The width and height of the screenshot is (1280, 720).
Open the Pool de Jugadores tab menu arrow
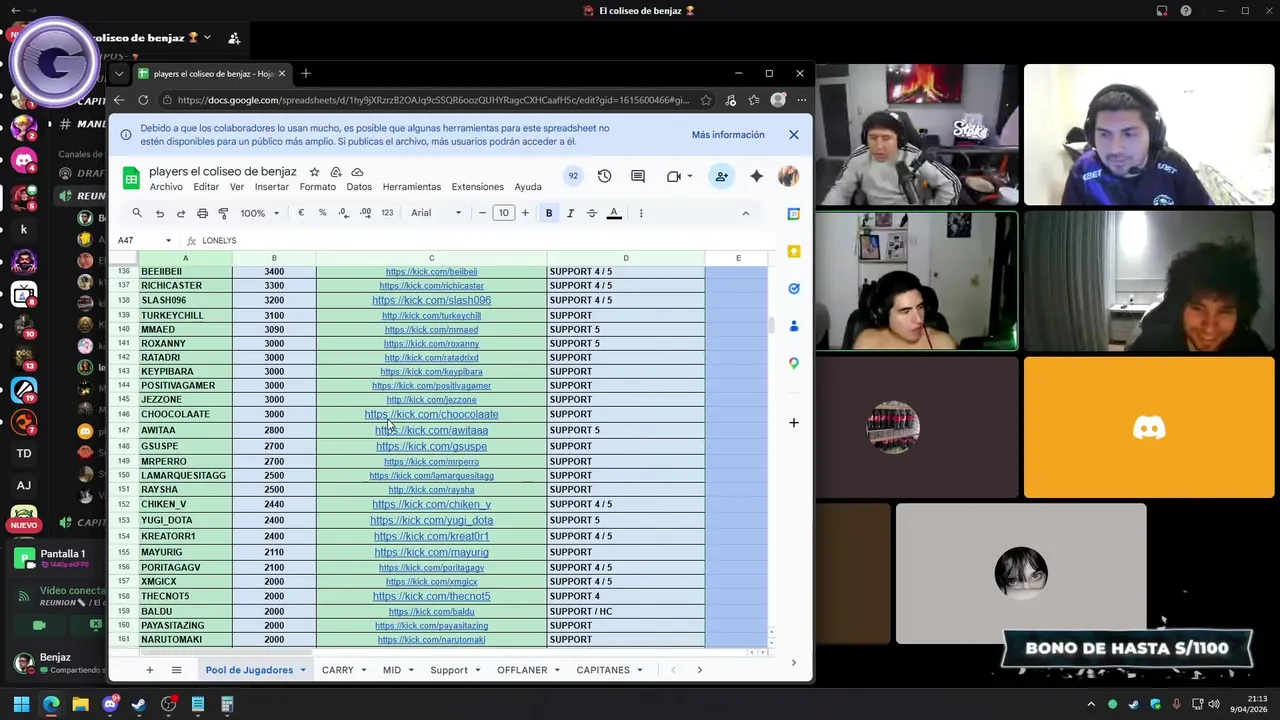tap(303, 670)
